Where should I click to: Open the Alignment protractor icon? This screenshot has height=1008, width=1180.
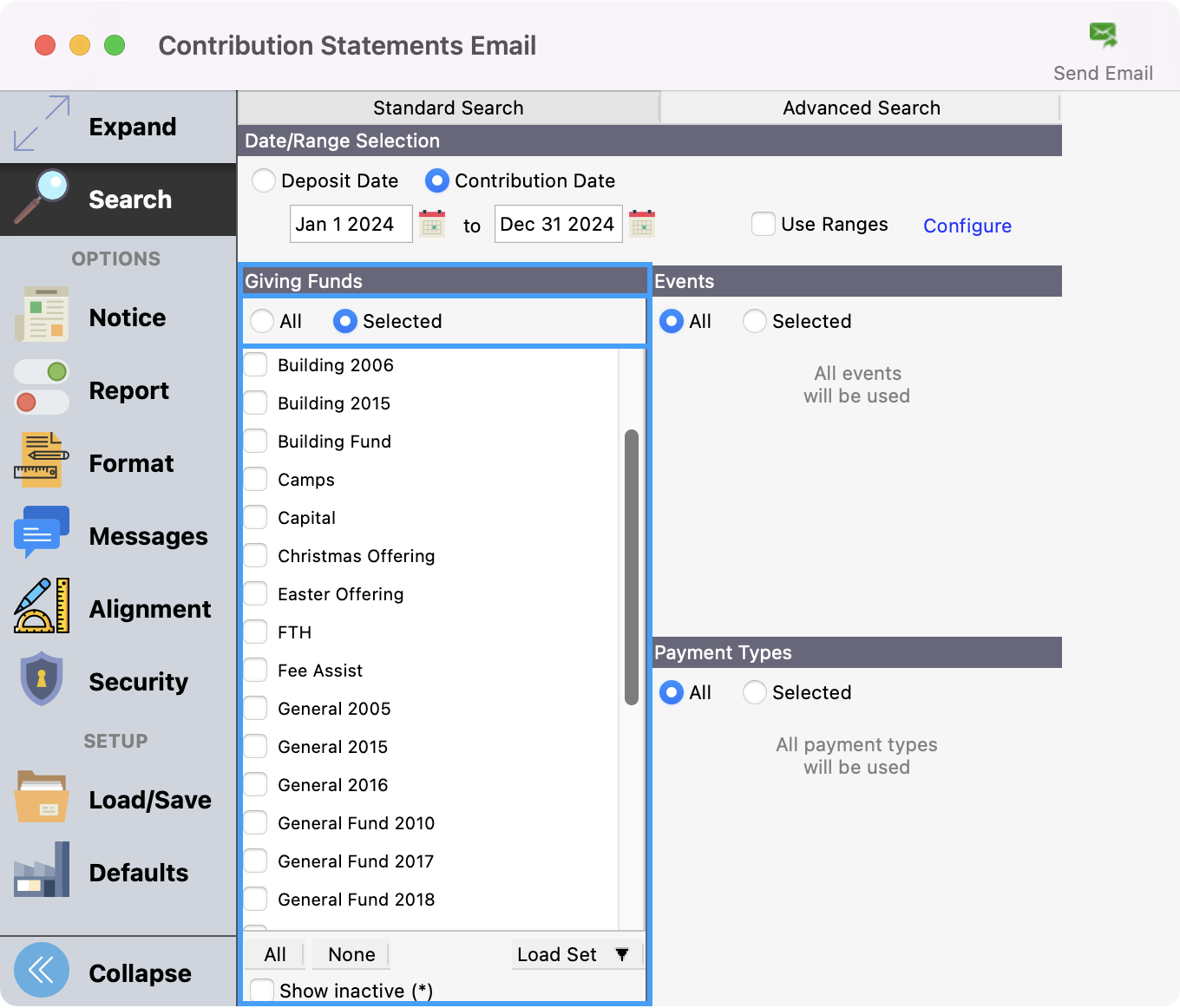click(42, 606)
